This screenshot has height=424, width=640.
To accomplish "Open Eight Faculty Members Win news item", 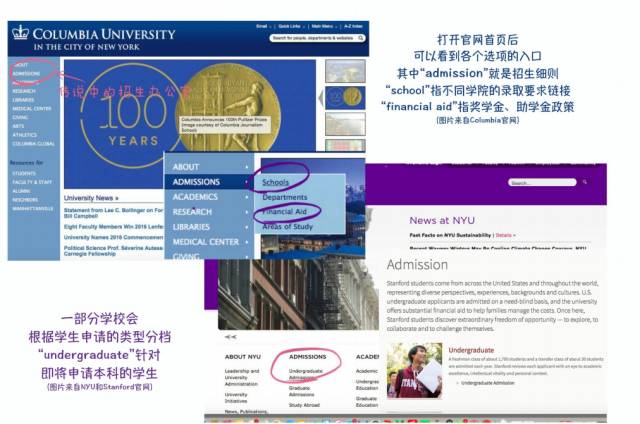I will (x=113, y=226).
